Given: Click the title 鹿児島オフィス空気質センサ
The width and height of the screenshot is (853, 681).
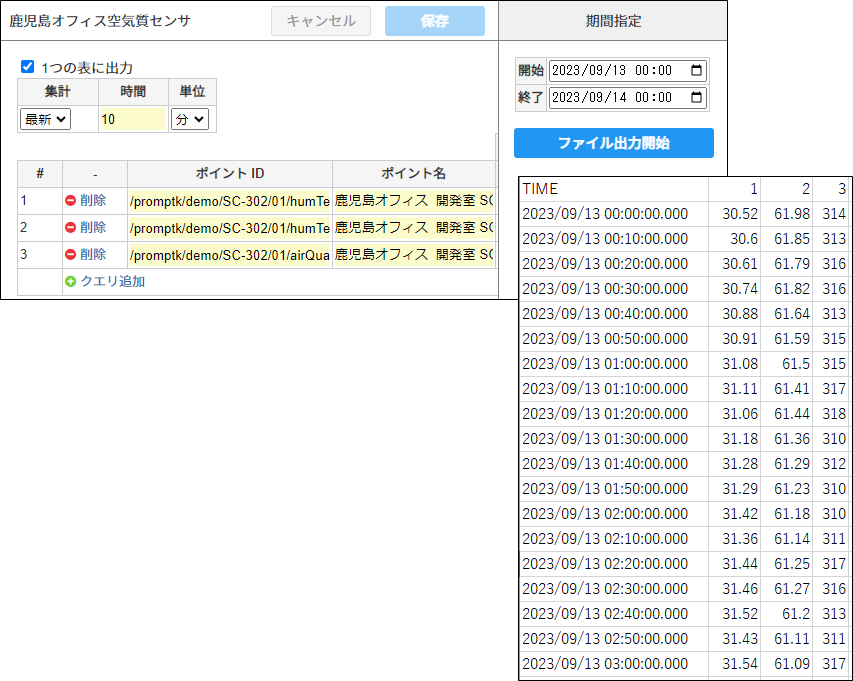Looking at the screenshot, I should [100, 21].
